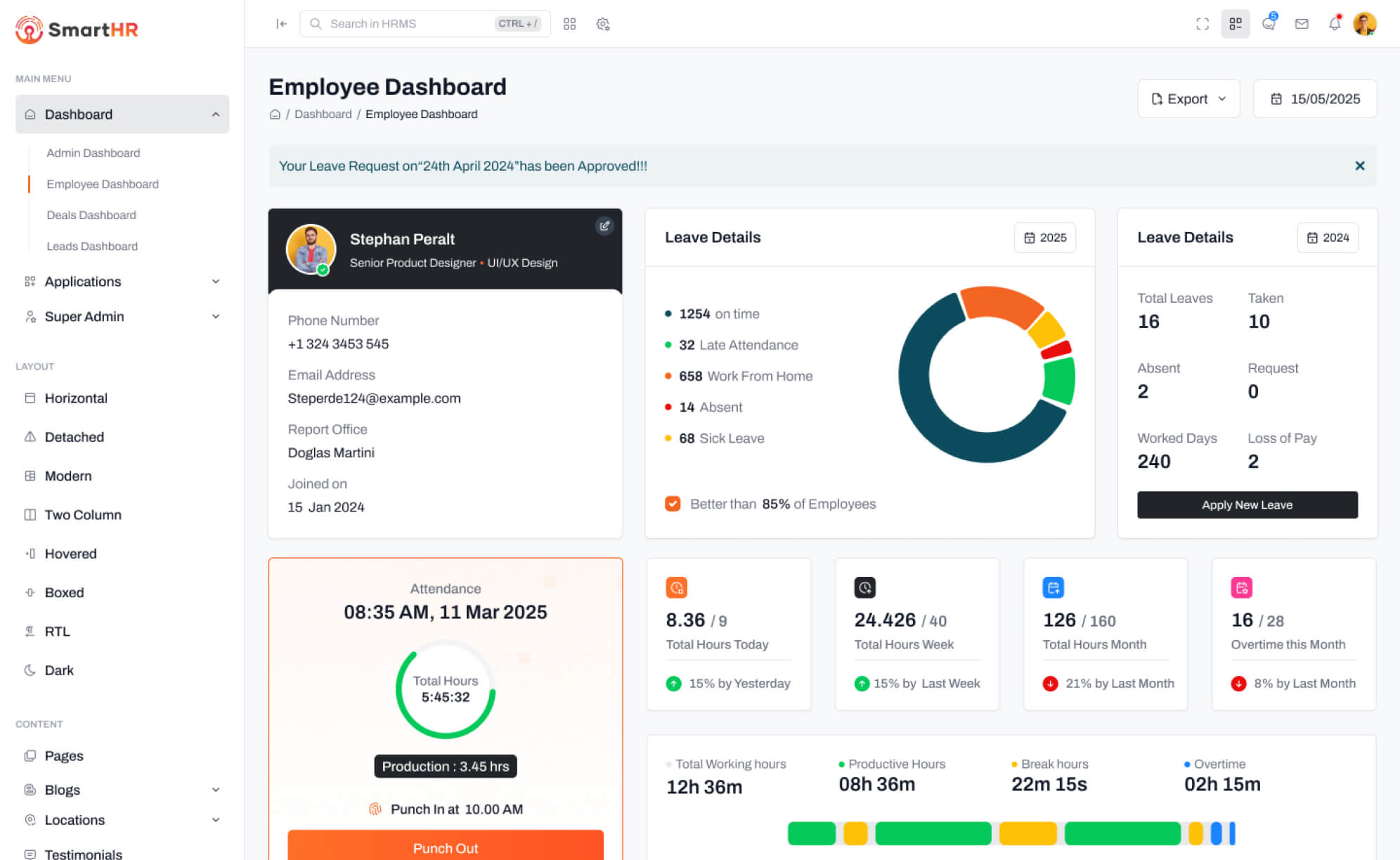This screenshot has height=860, width=1400.
Task: Toggle the Better than 85% checkbox
Action: click(673, 504)
